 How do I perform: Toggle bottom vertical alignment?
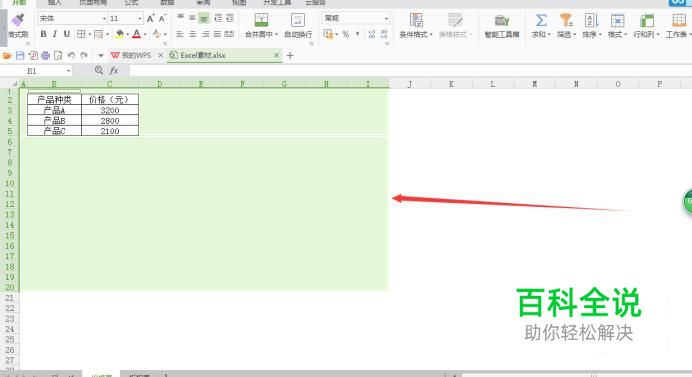tap(203, 18)
